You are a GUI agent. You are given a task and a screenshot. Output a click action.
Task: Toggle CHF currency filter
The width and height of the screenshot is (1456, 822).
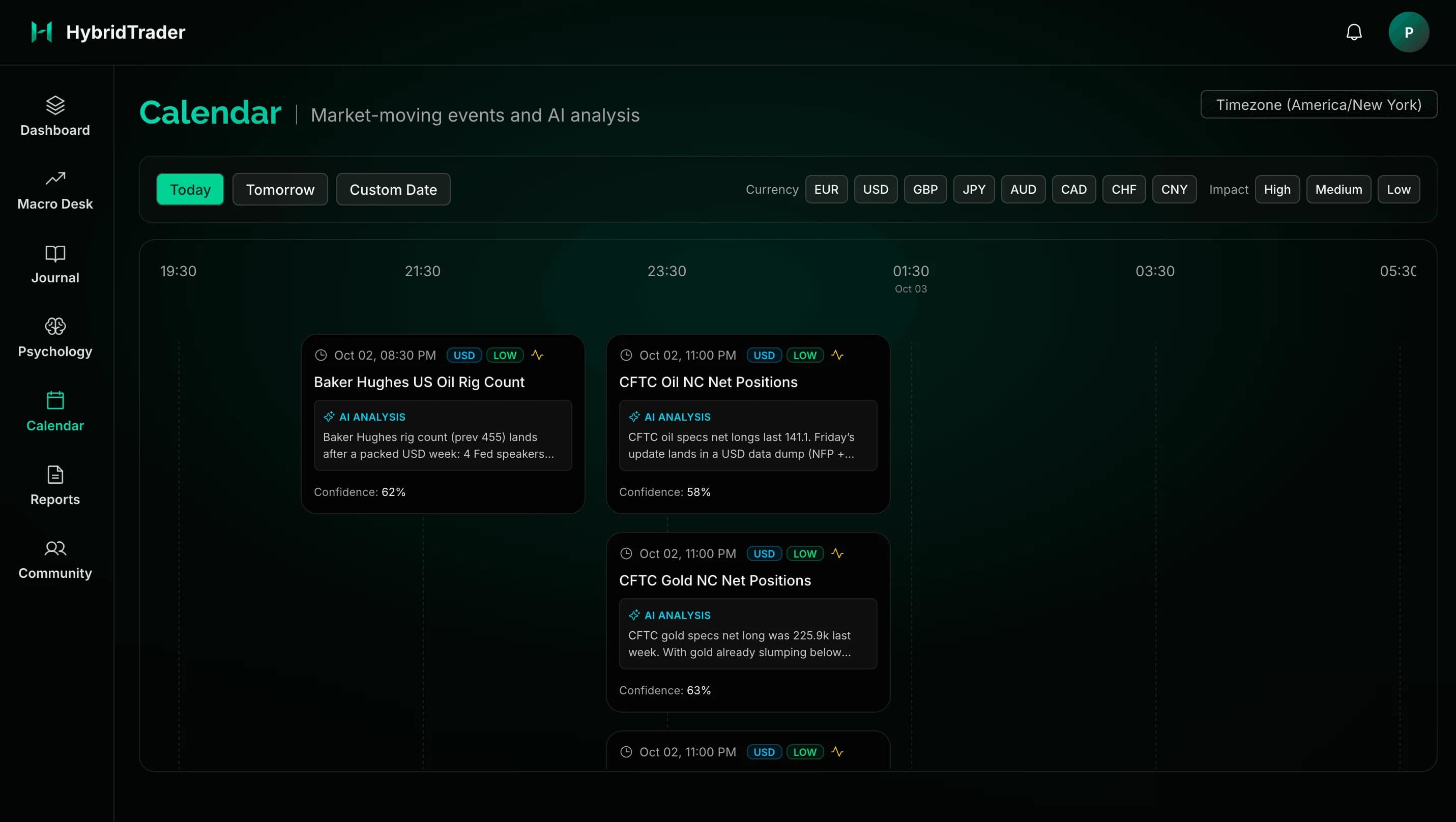pos(1124,189)
